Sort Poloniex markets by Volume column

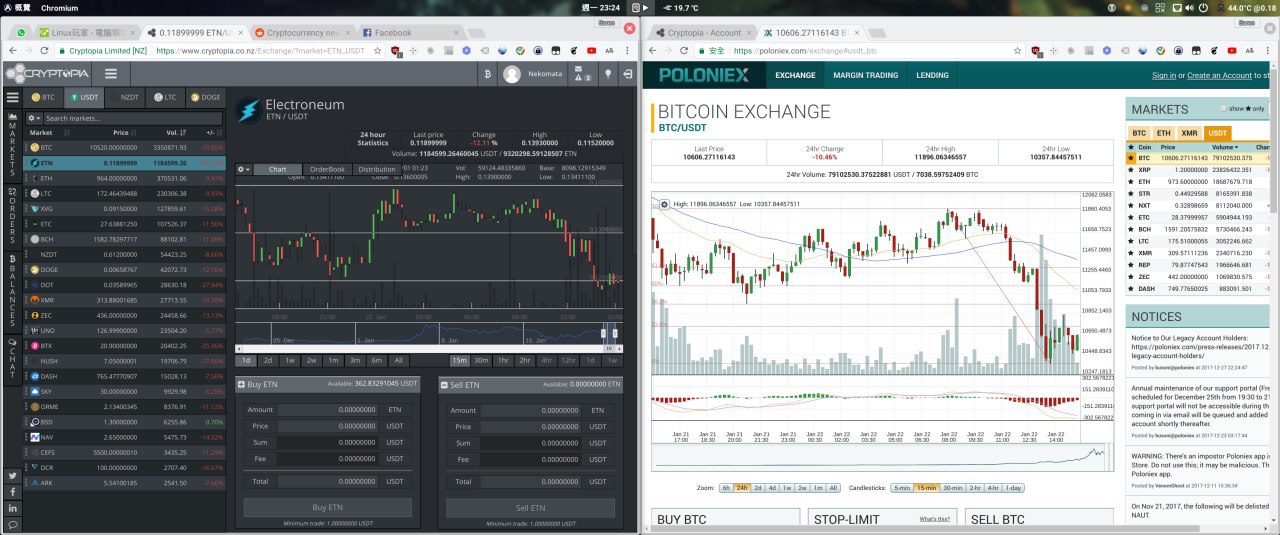[1225, 146]
